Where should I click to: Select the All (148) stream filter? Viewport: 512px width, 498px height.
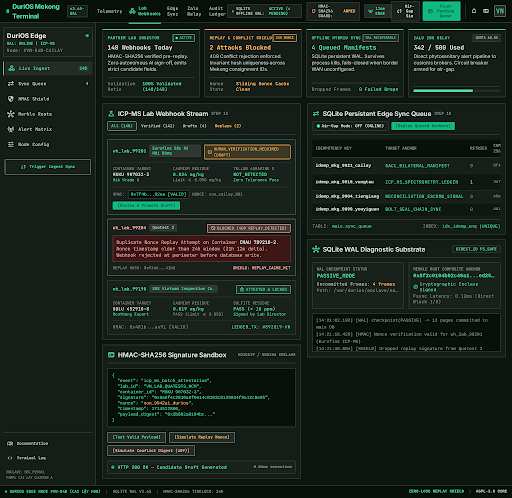pos(122,126)
